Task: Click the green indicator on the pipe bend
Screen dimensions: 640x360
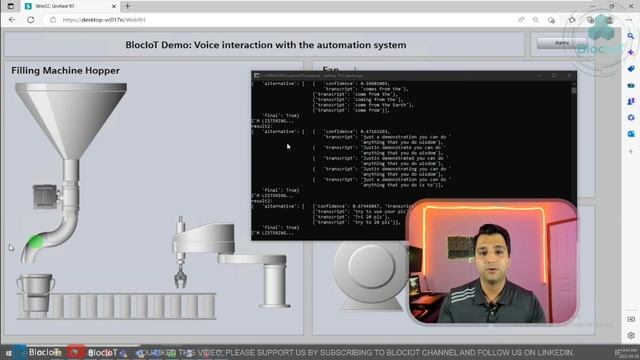Action: click(x=36, y=242)
